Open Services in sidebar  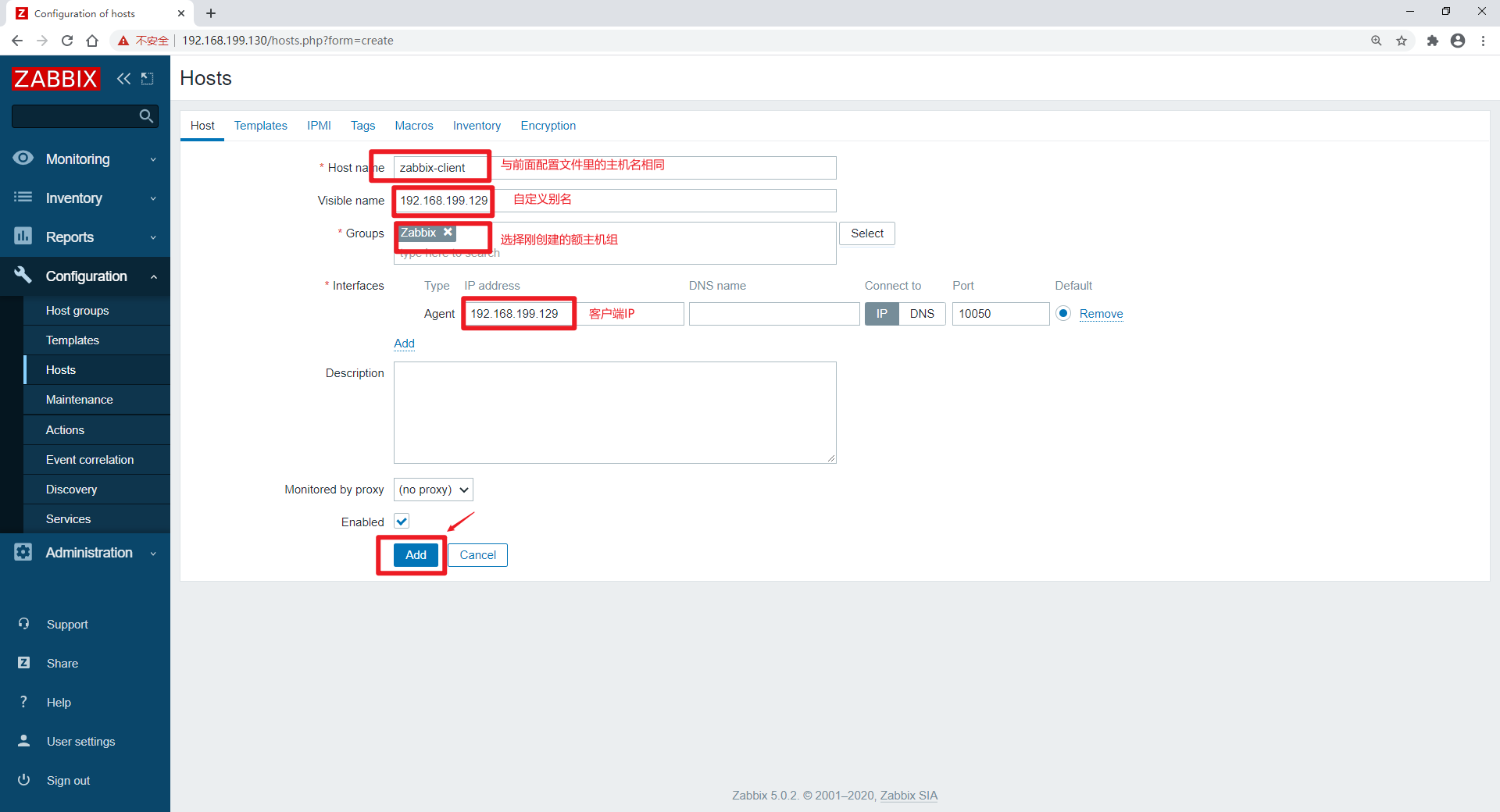click(x=97, y=518)
